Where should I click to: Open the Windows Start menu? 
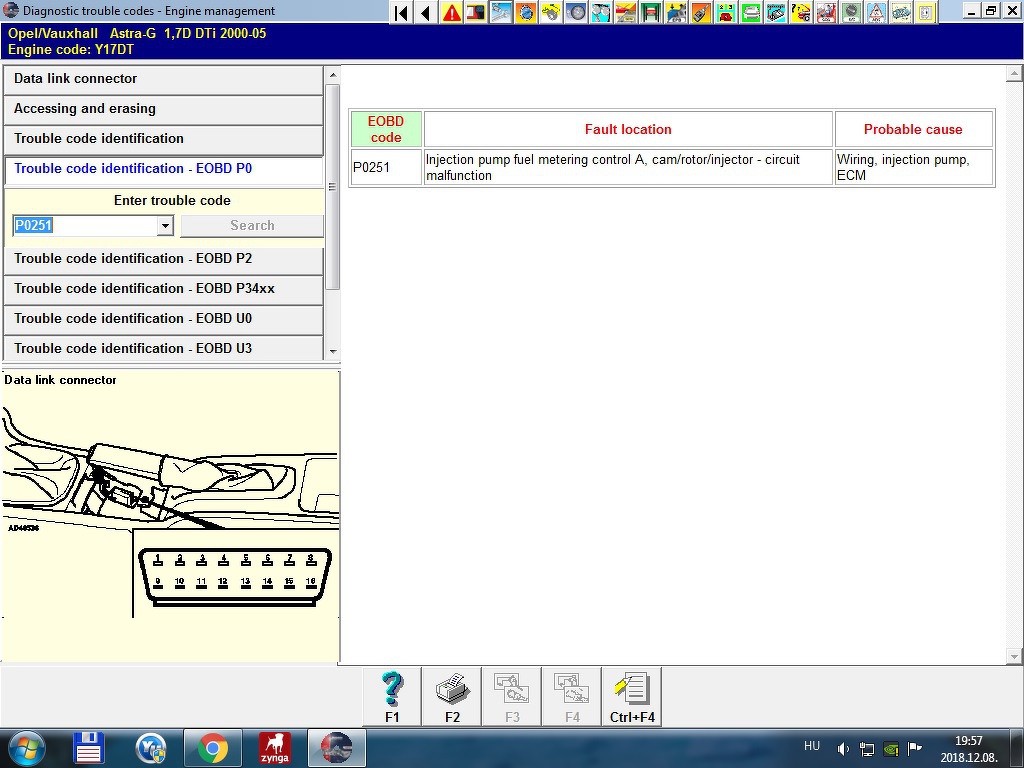pyautogui.click(x=27, y=748)
